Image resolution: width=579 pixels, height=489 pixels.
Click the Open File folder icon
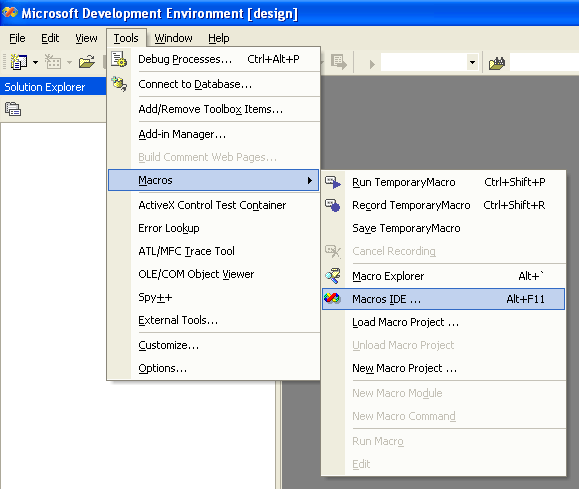click(87, 62)
